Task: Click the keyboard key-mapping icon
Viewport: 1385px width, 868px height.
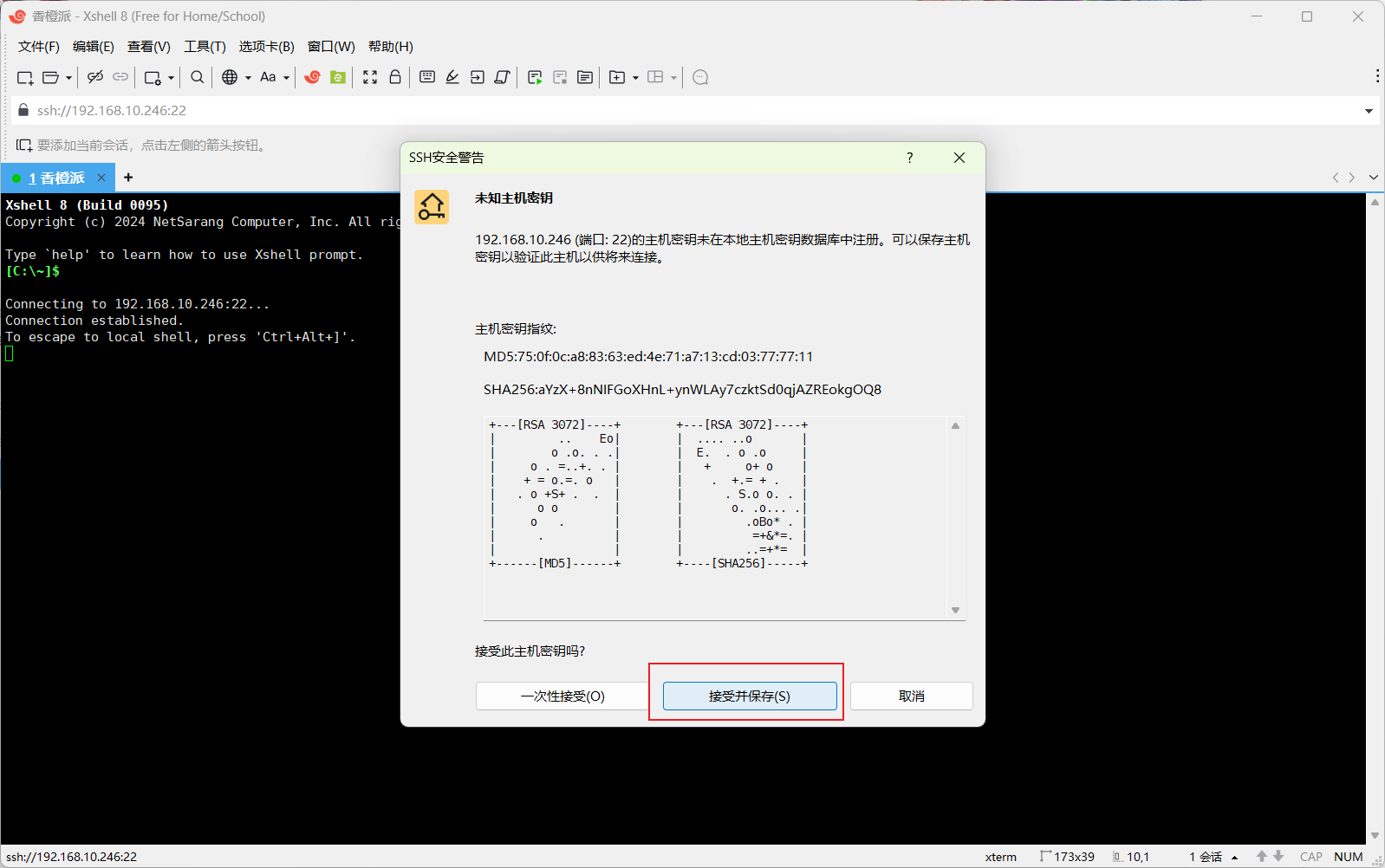Action: click(427, 77)
